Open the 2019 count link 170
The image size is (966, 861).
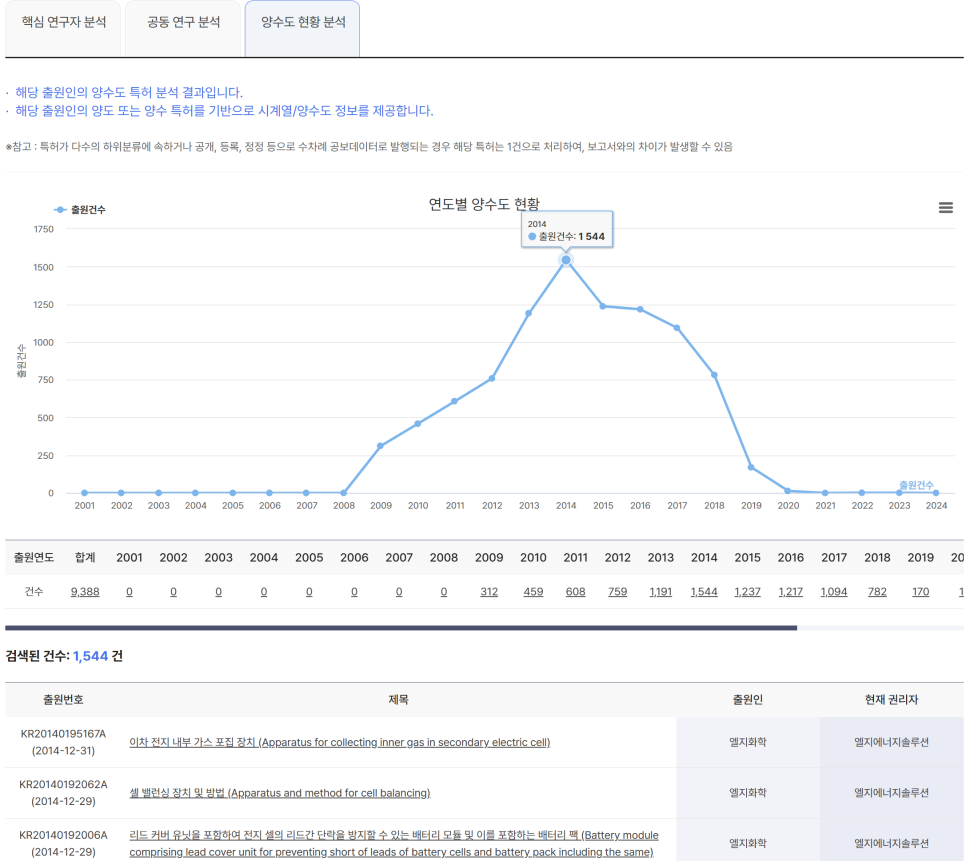(x=920, y=592)
